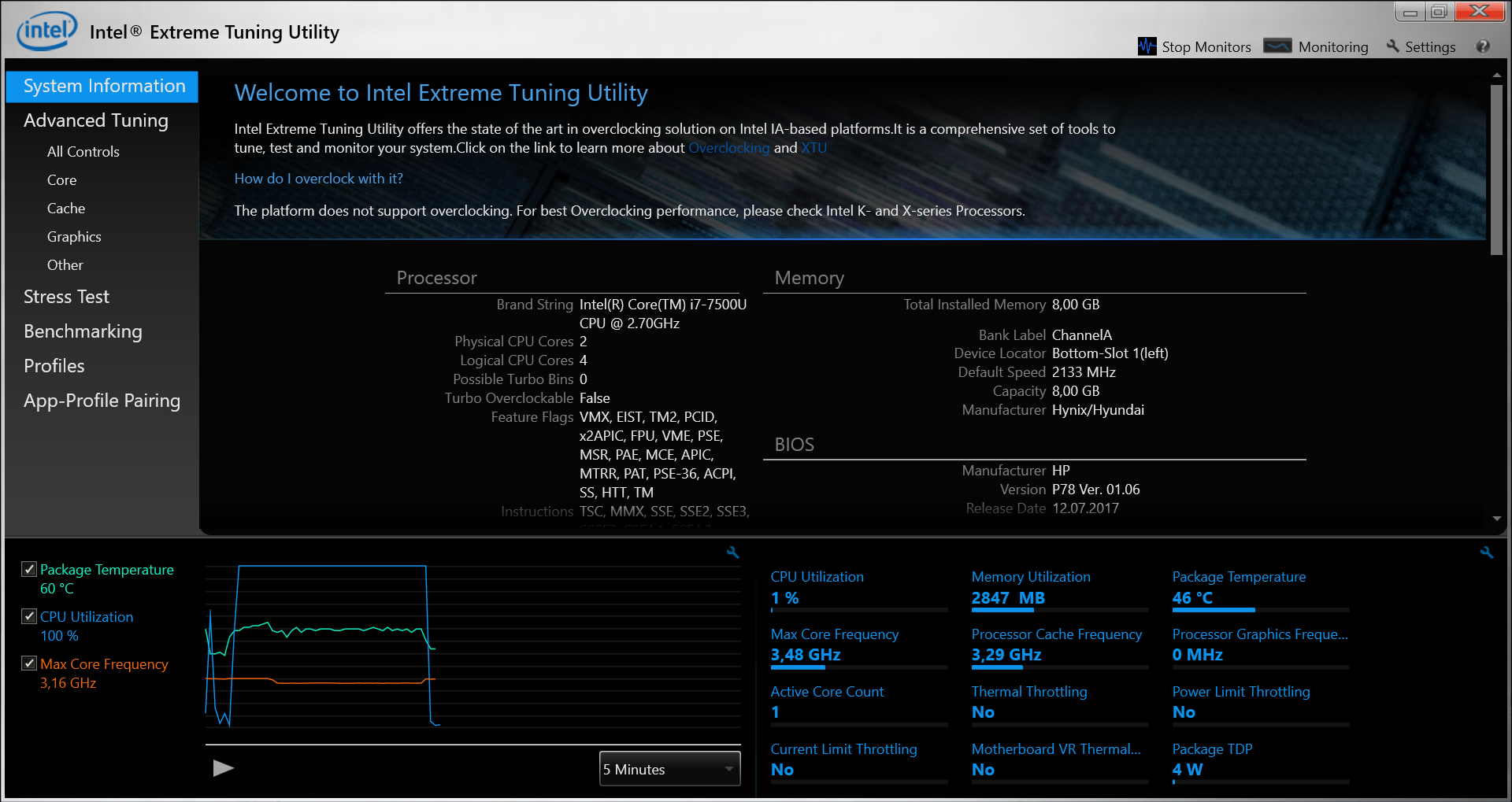Toggle the Max Core Frequency checkbox
The height and width of the screenshot is (802, 1512).
click(29, 663)
